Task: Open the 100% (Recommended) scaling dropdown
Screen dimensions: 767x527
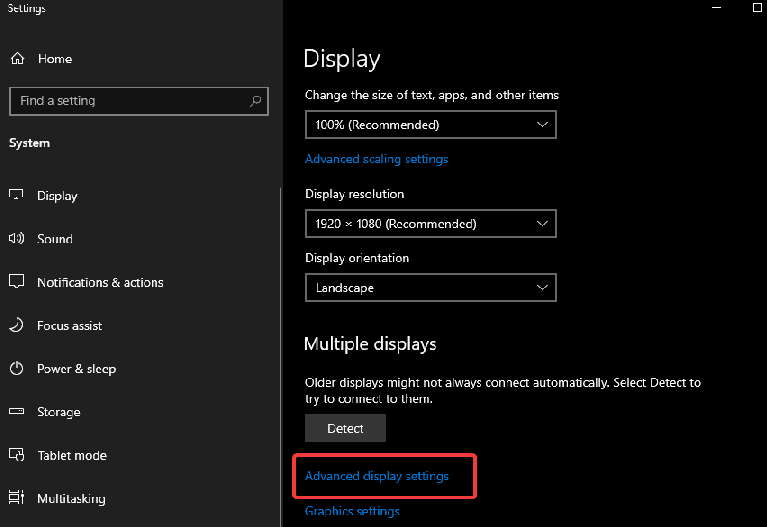Action: click(x=430, y=124)
